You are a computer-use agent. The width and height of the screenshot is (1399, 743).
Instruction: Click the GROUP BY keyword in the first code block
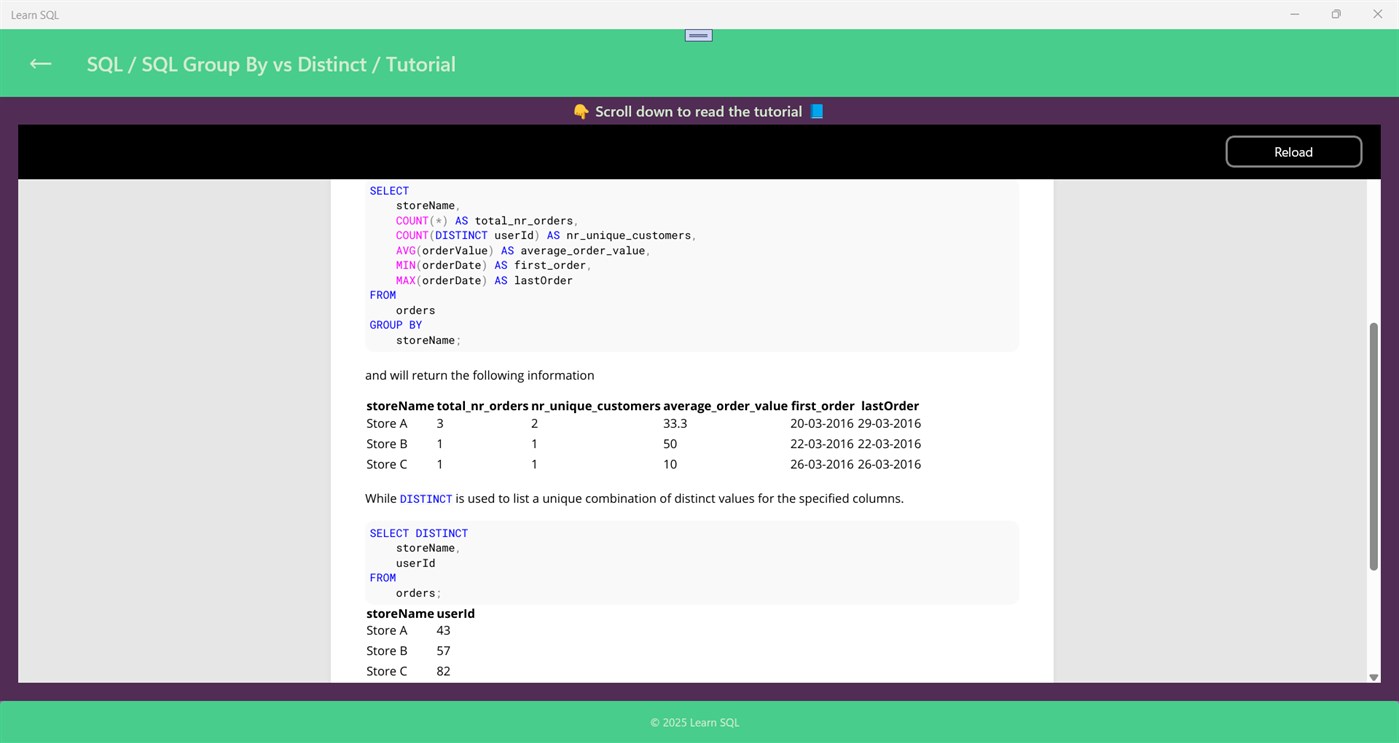[x=395, y=324]
